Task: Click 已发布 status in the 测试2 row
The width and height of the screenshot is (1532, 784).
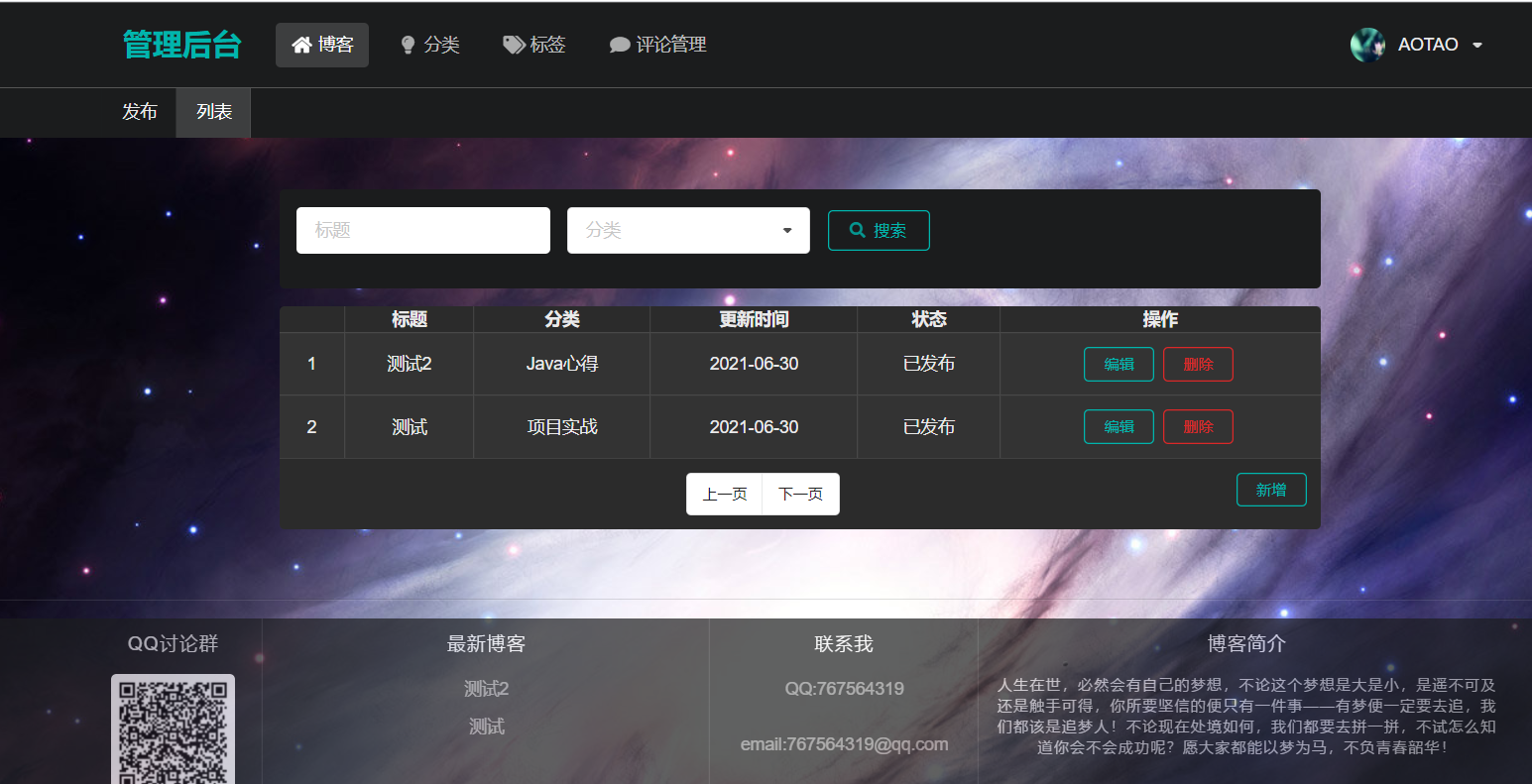Action: (929, 364)
